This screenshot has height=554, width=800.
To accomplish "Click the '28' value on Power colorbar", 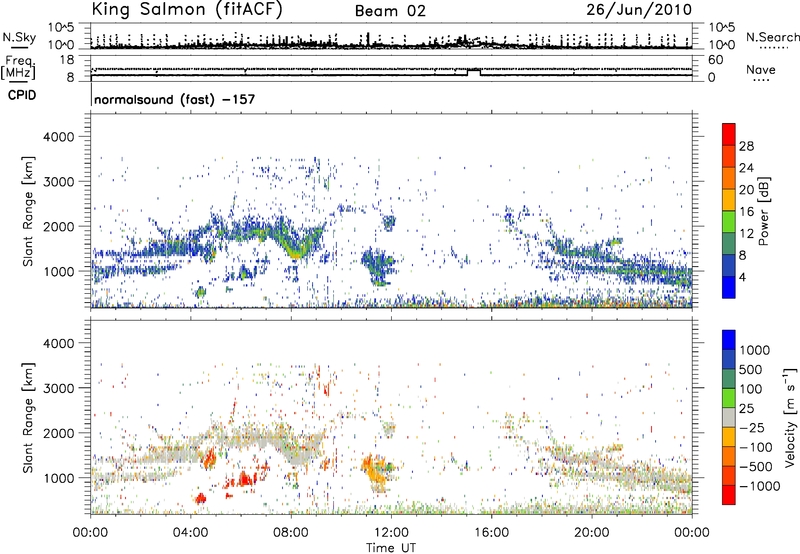I will pos(746,146).
